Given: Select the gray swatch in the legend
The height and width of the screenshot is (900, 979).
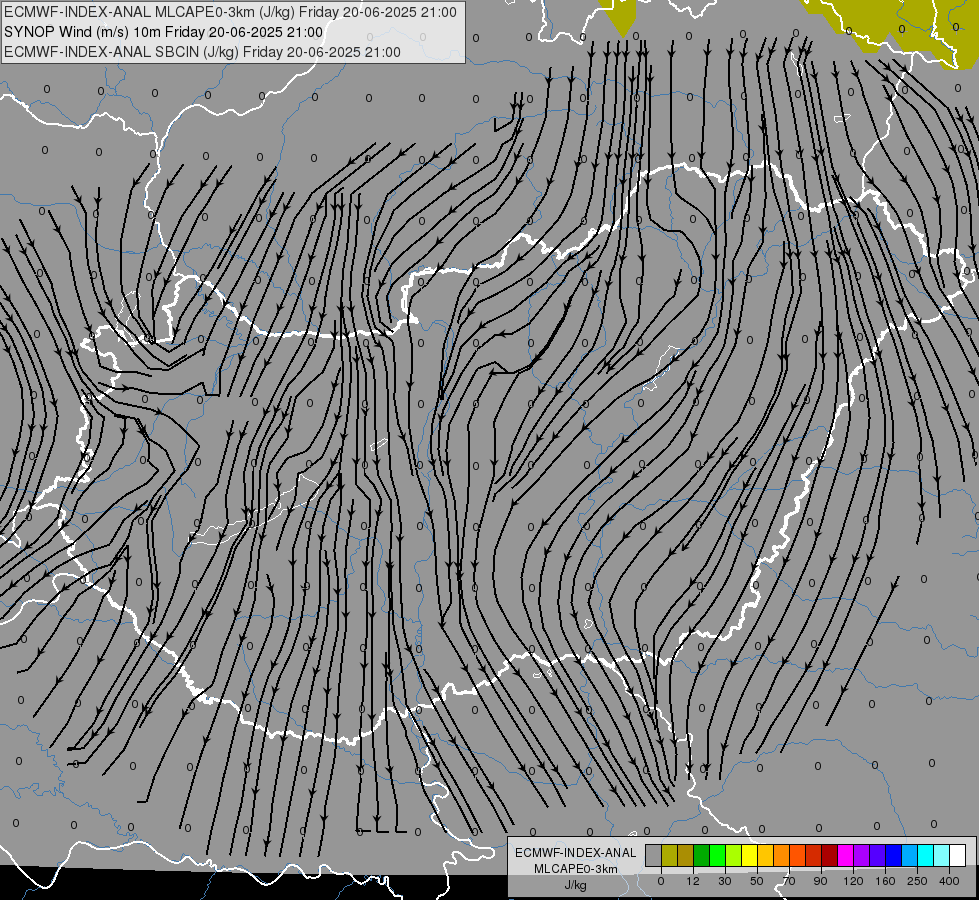Looking at the screenshot, I should click(x=653, y=856).
